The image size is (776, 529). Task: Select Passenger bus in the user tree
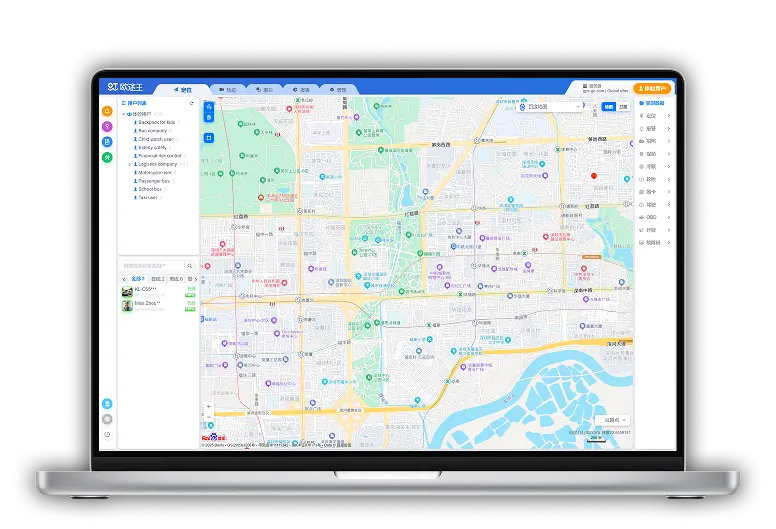[x=154, y=181]
